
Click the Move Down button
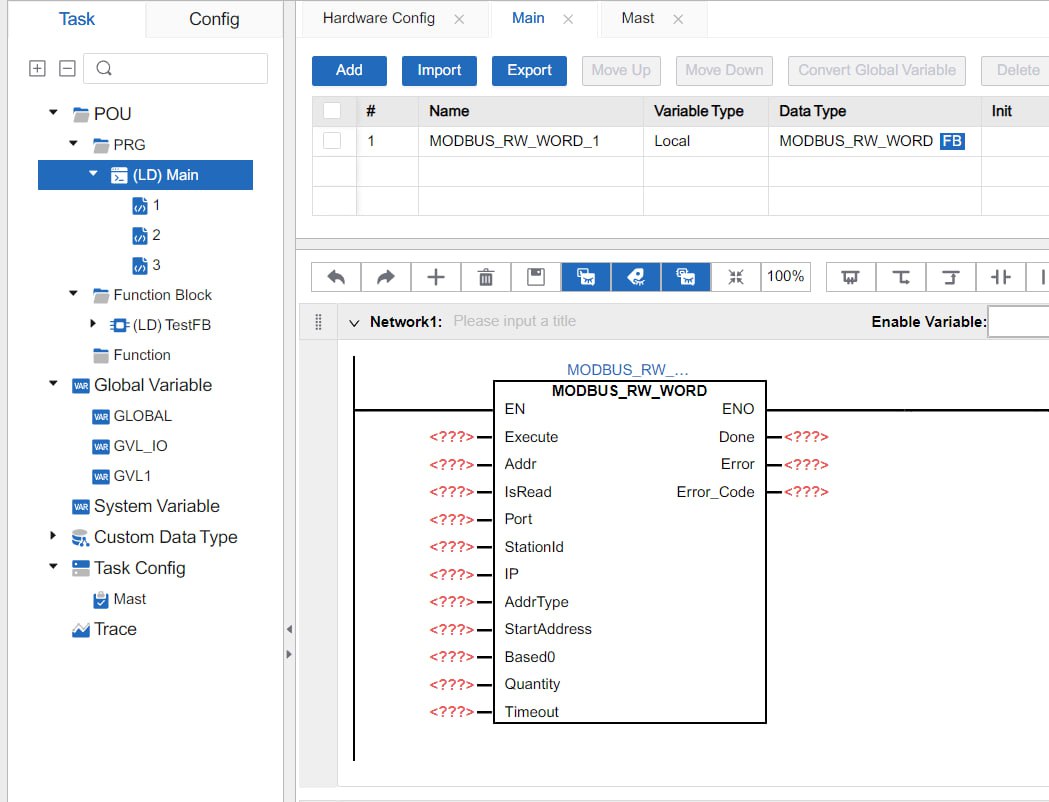(x=724, y=70)
